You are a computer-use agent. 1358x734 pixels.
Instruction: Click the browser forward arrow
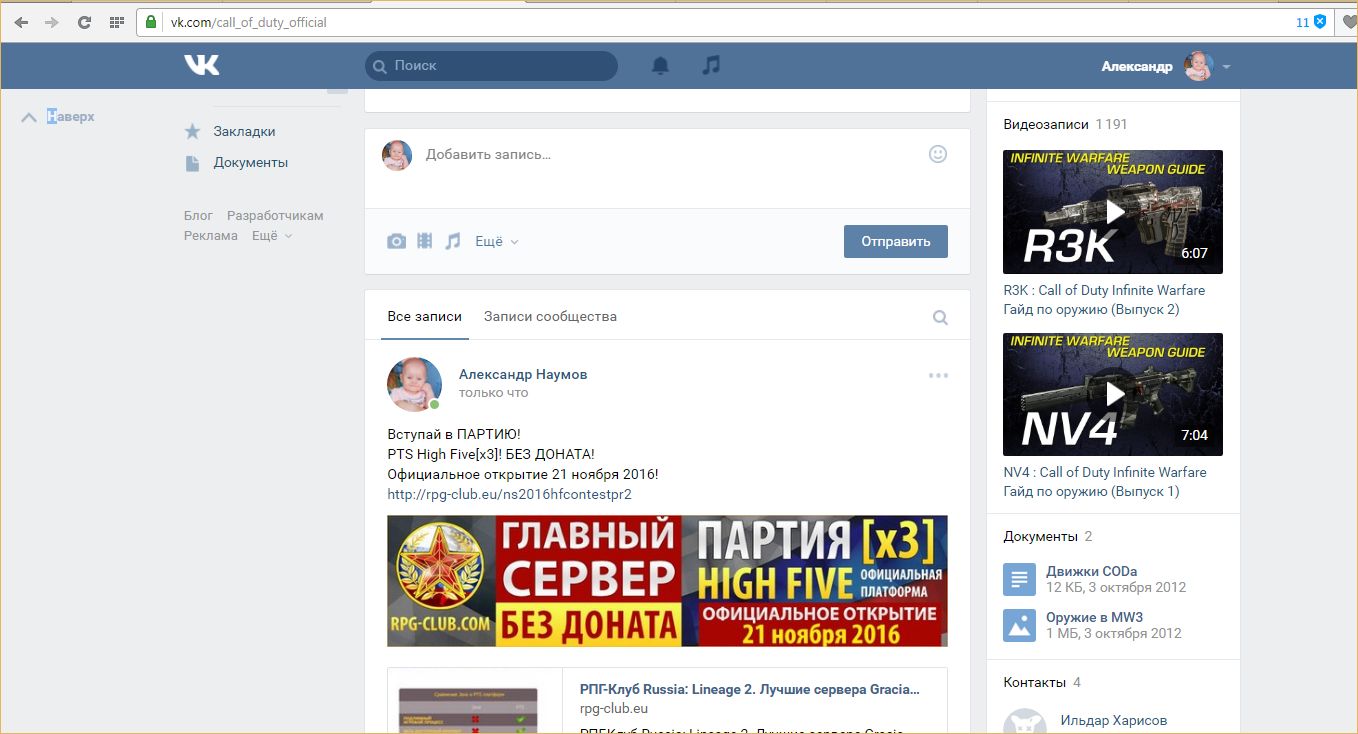point(51,22)
